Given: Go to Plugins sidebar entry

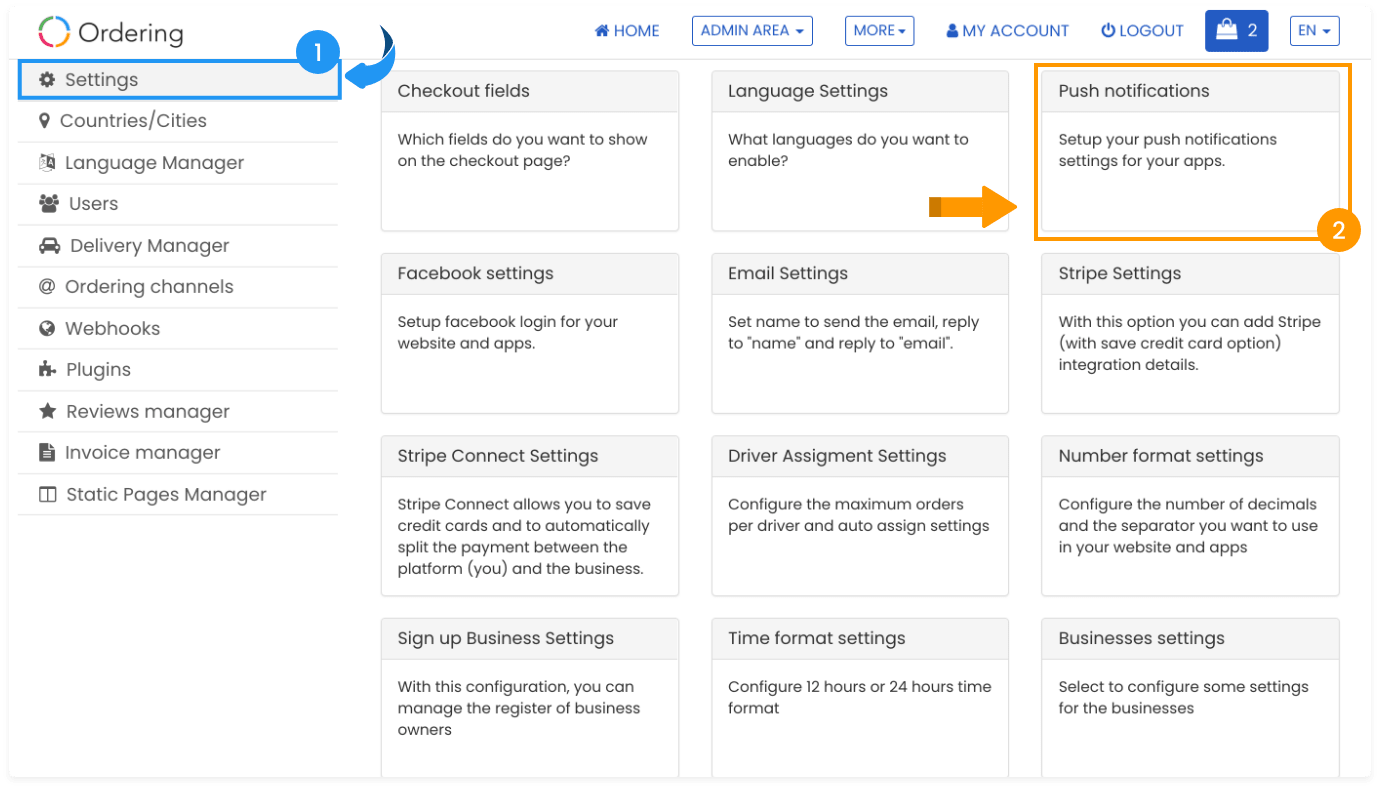Looking at the screenshot, I should pos(178,370).
